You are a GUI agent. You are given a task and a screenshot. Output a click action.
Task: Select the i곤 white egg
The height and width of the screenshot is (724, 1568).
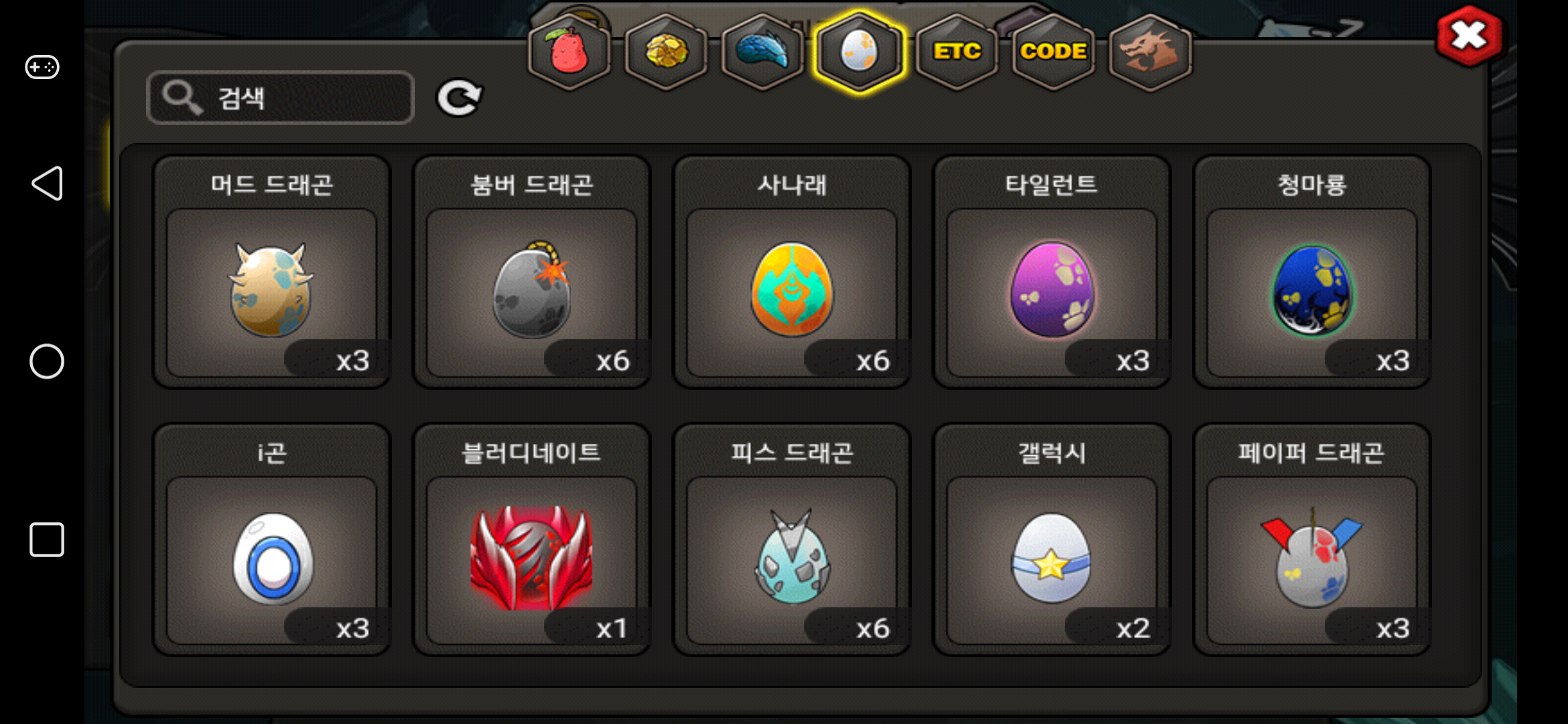271,539
